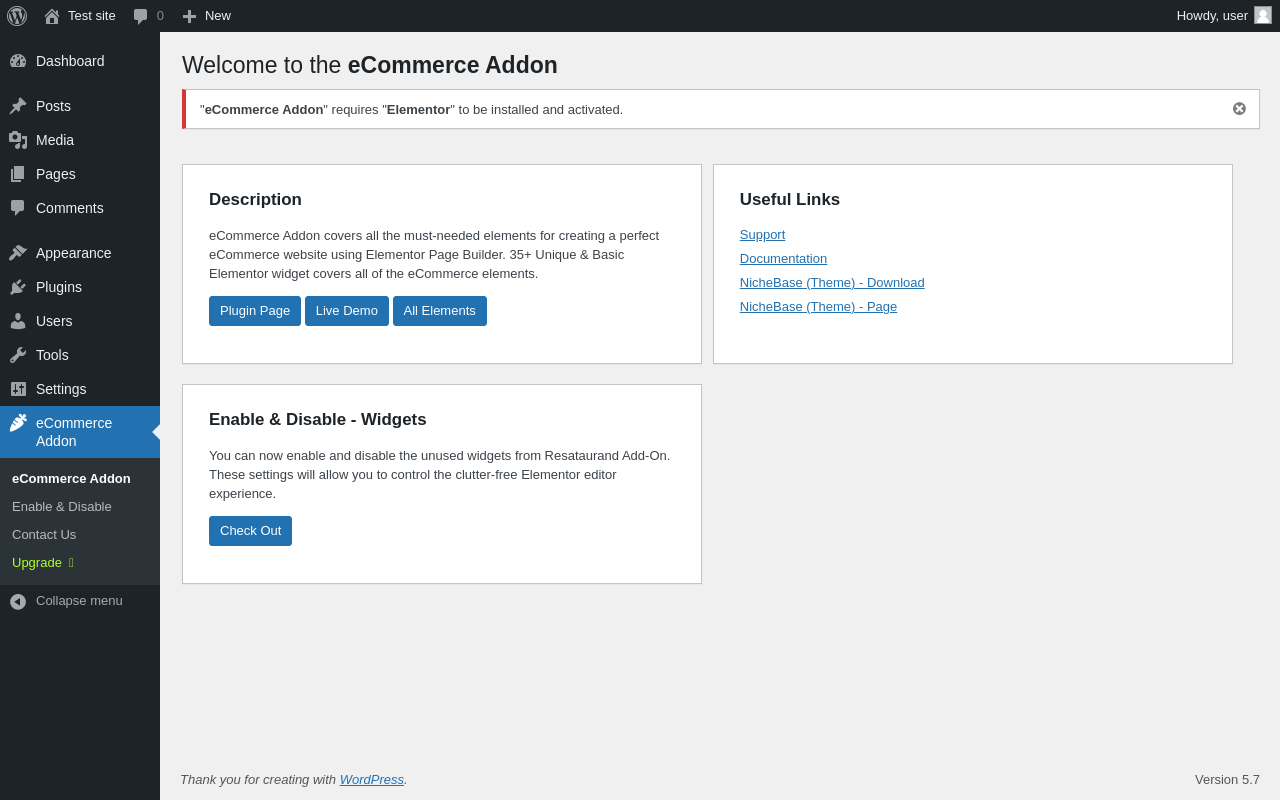Click the WordPress footer link
The image size is (1280, 800).
point(372,780)
